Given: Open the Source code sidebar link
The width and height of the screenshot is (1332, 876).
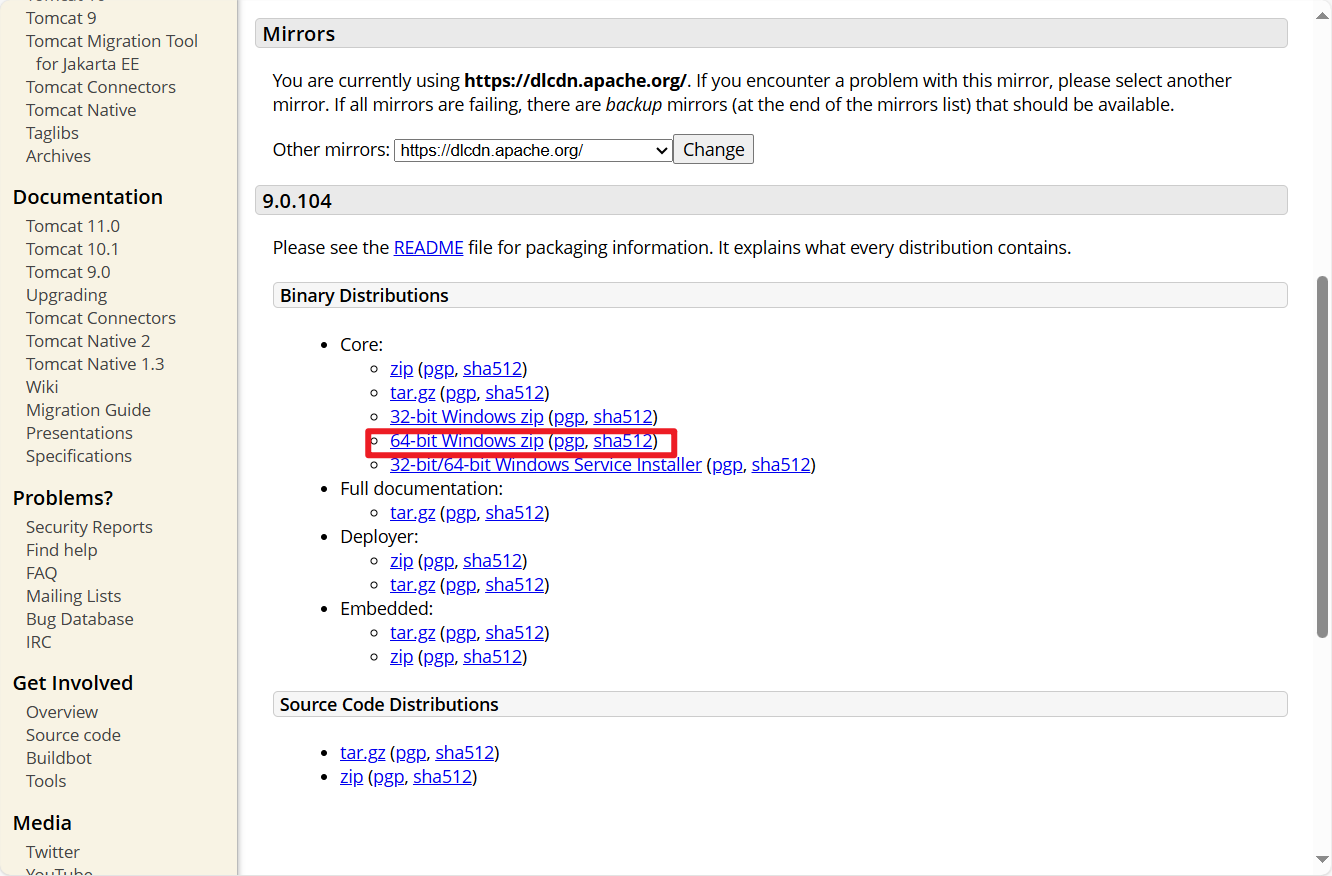Looking at the screenshot, I should pyautogui.click(x=73, y=735).
